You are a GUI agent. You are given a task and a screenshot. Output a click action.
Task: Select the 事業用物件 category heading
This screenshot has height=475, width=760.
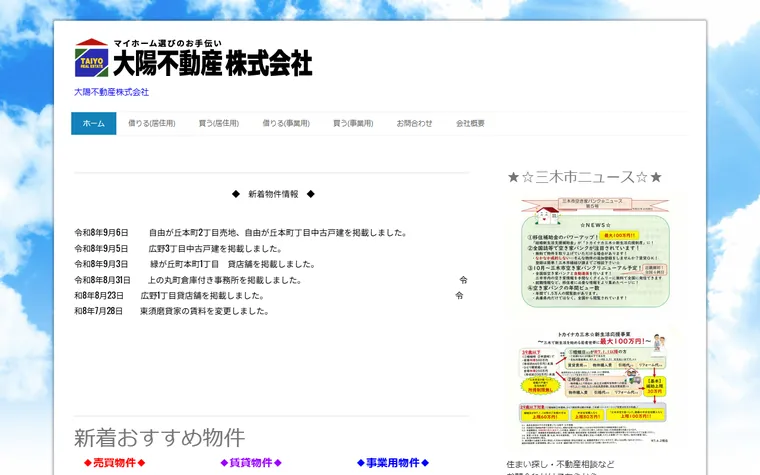click(x=393, y=463)
